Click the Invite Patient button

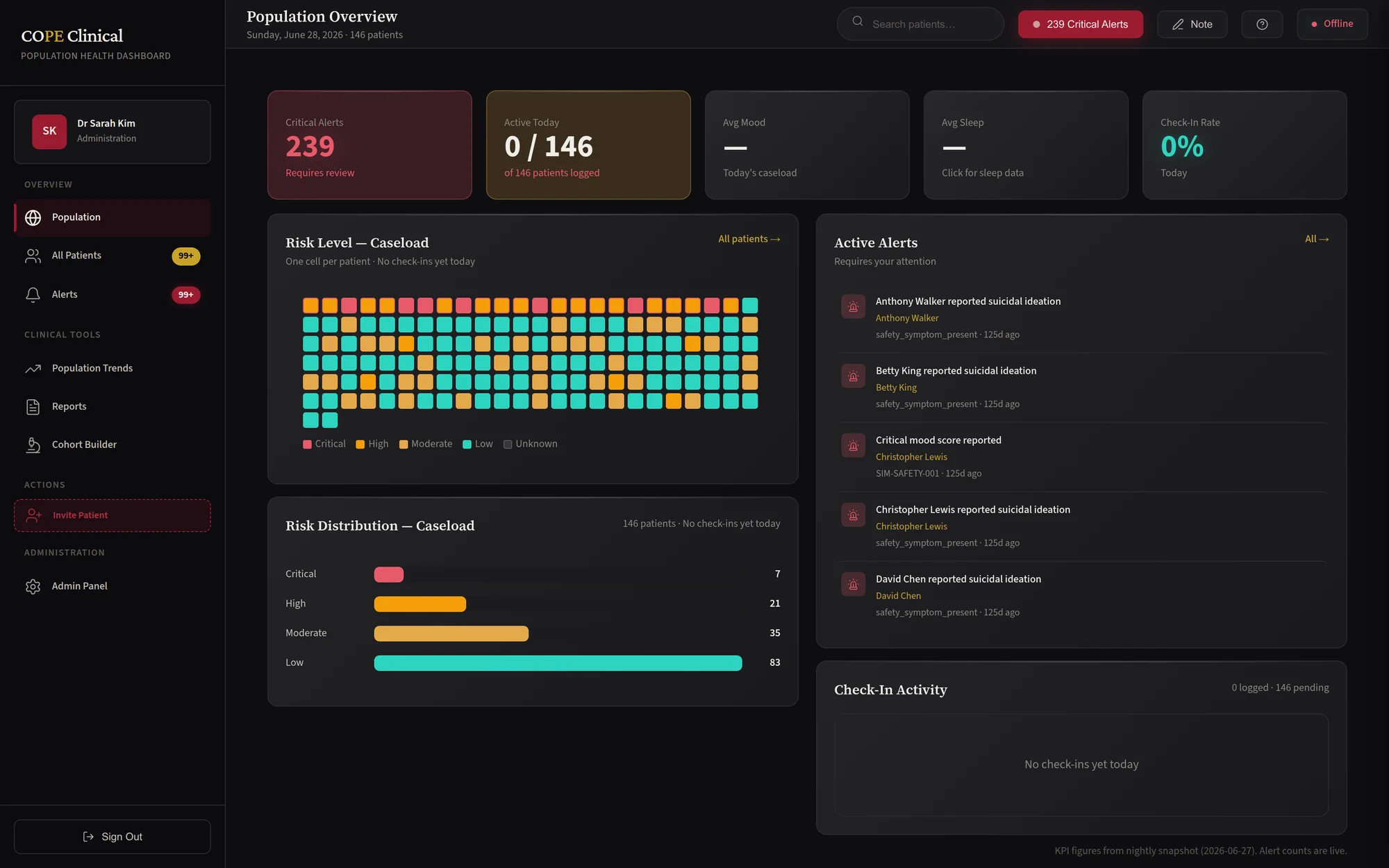point(112,515)
